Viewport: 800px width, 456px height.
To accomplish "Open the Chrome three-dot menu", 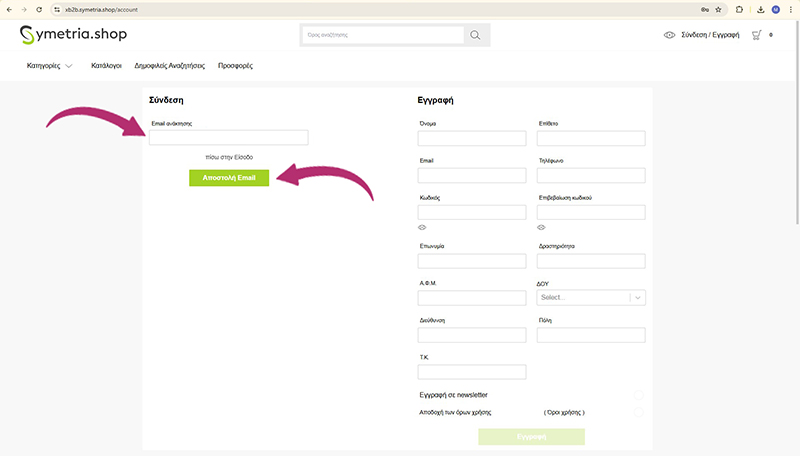I will click(791, 9).
